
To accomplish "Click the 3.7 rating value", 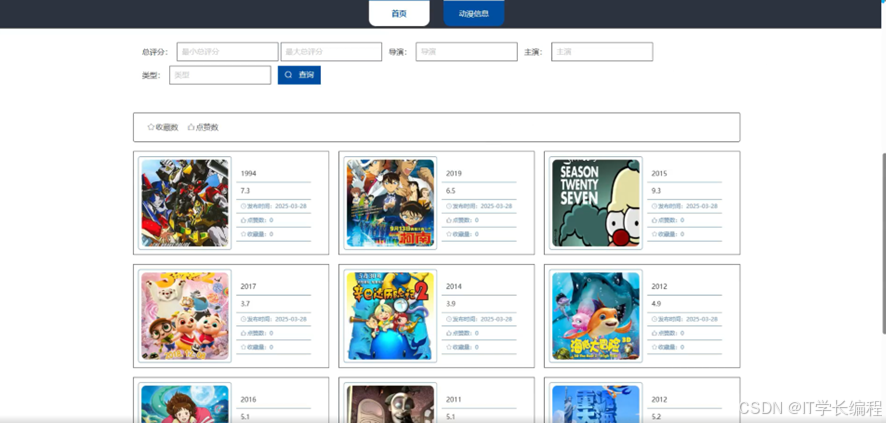I will click(245, 304).
